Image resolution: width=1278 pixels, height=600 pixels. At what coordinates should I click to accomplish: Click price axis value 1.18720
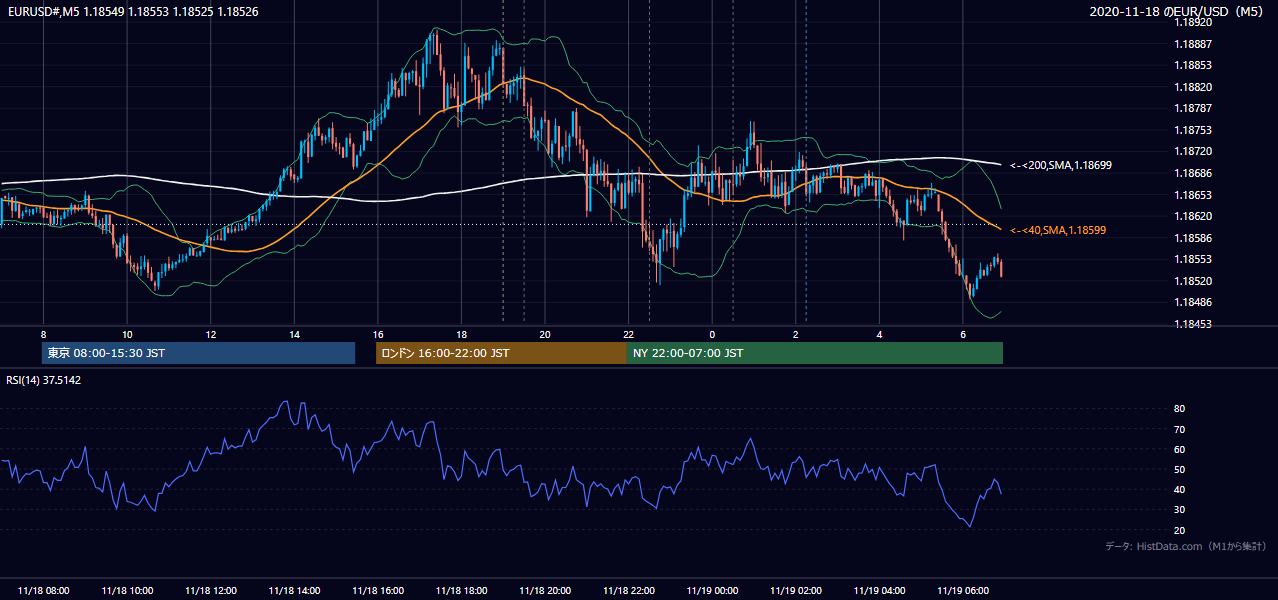coord(1193,151)
